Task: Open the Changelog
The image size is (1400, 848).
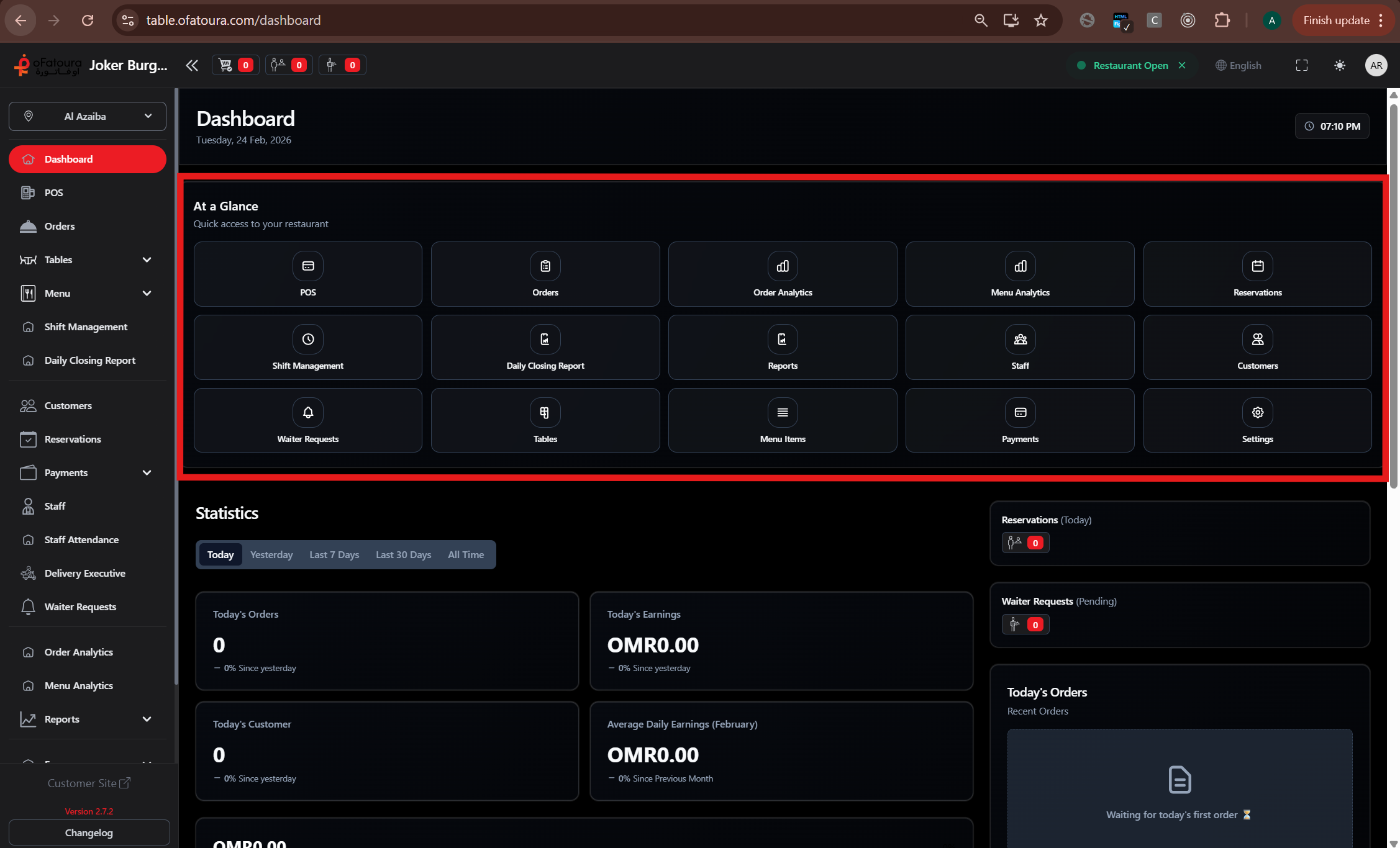Action: point(89,832)
